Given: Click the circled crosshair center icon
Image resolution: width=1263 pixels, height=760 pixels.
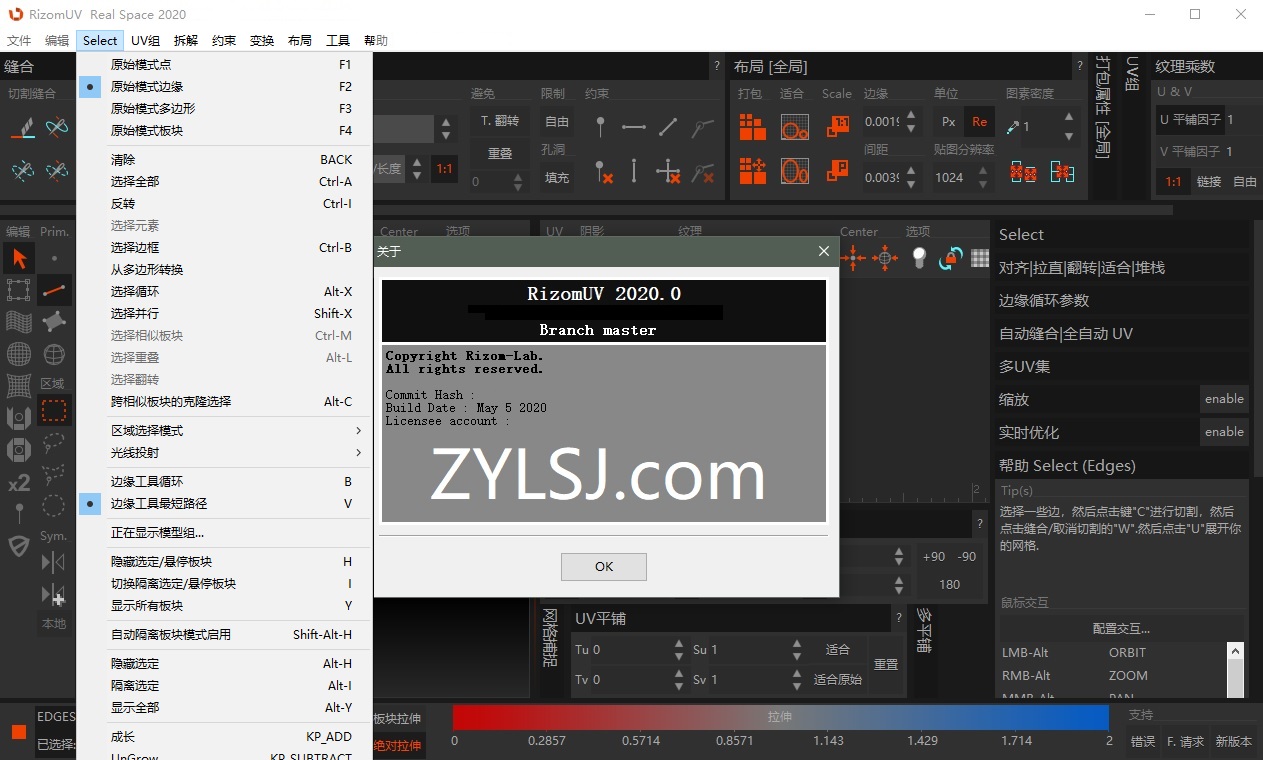Looking at the screenshot, I should click(x=885, y=258).
